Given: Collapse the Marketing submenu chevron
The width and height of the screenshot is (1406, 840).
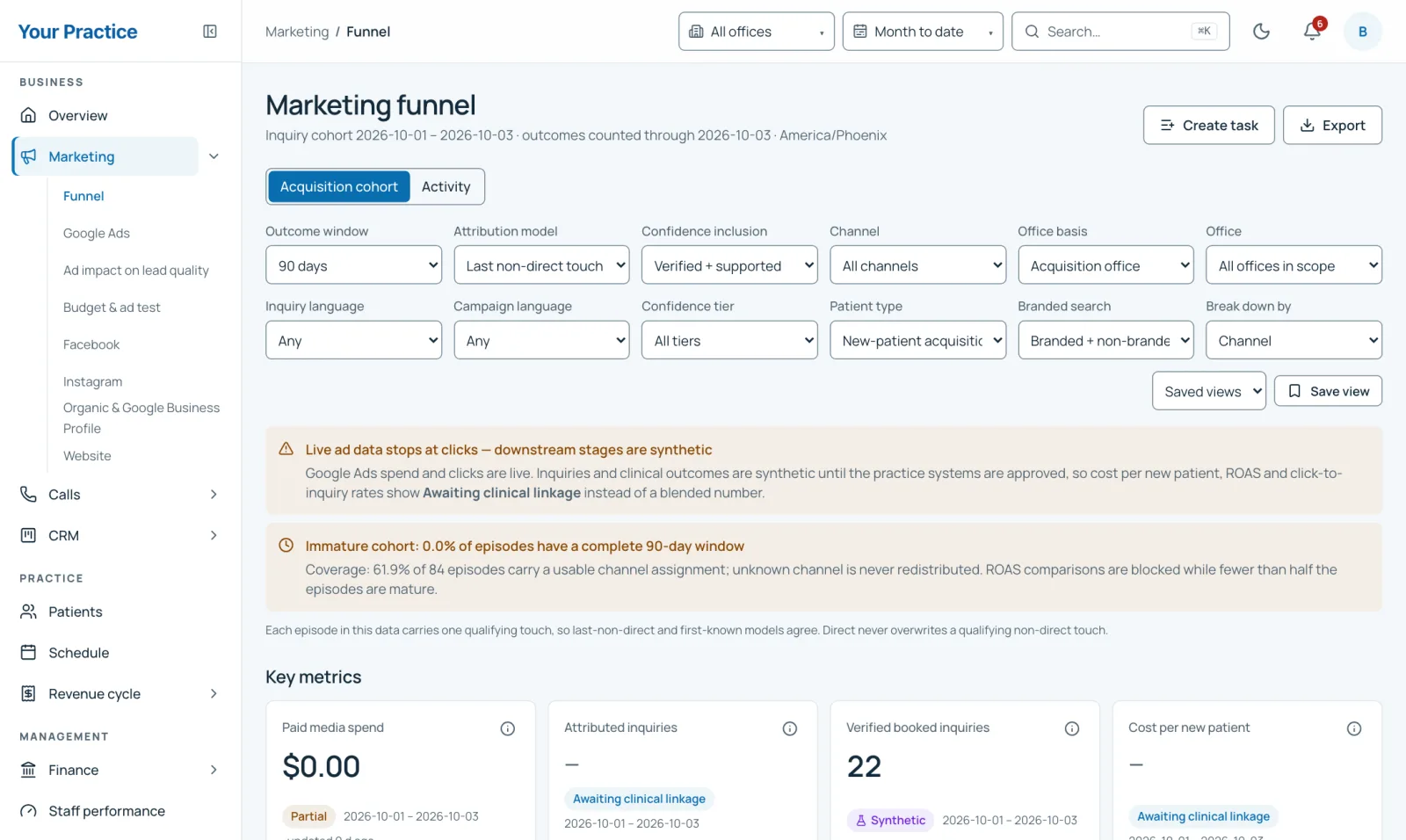Looking at the screenshot, I should (x=214, y=156).
